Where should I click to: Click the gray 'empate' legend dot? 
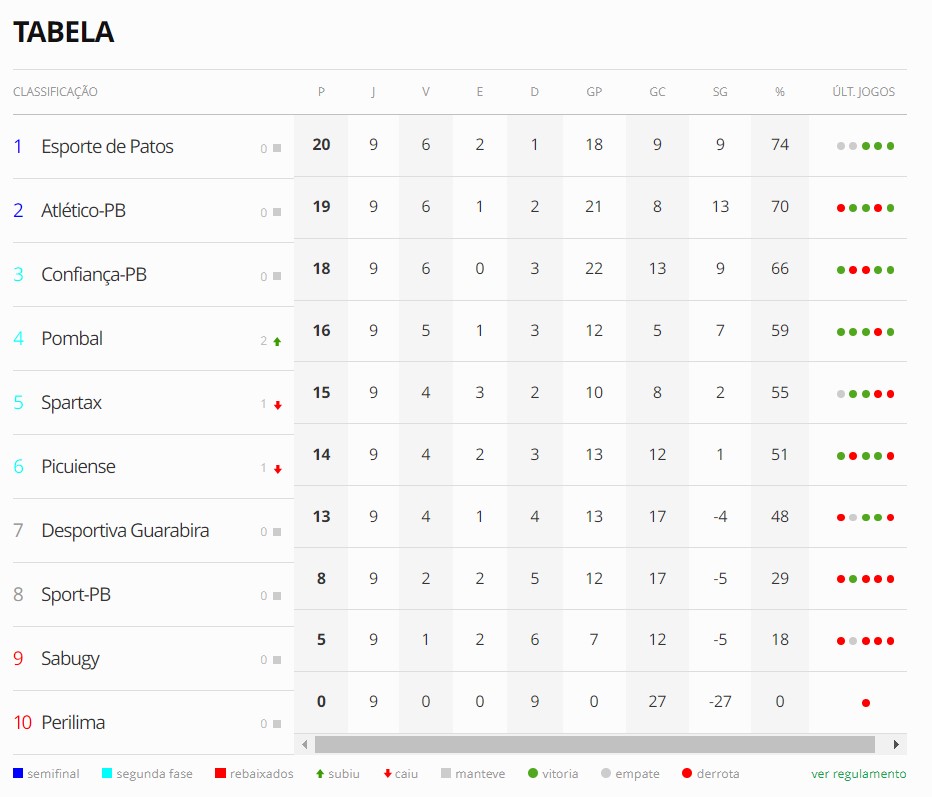tap(606, 773)
